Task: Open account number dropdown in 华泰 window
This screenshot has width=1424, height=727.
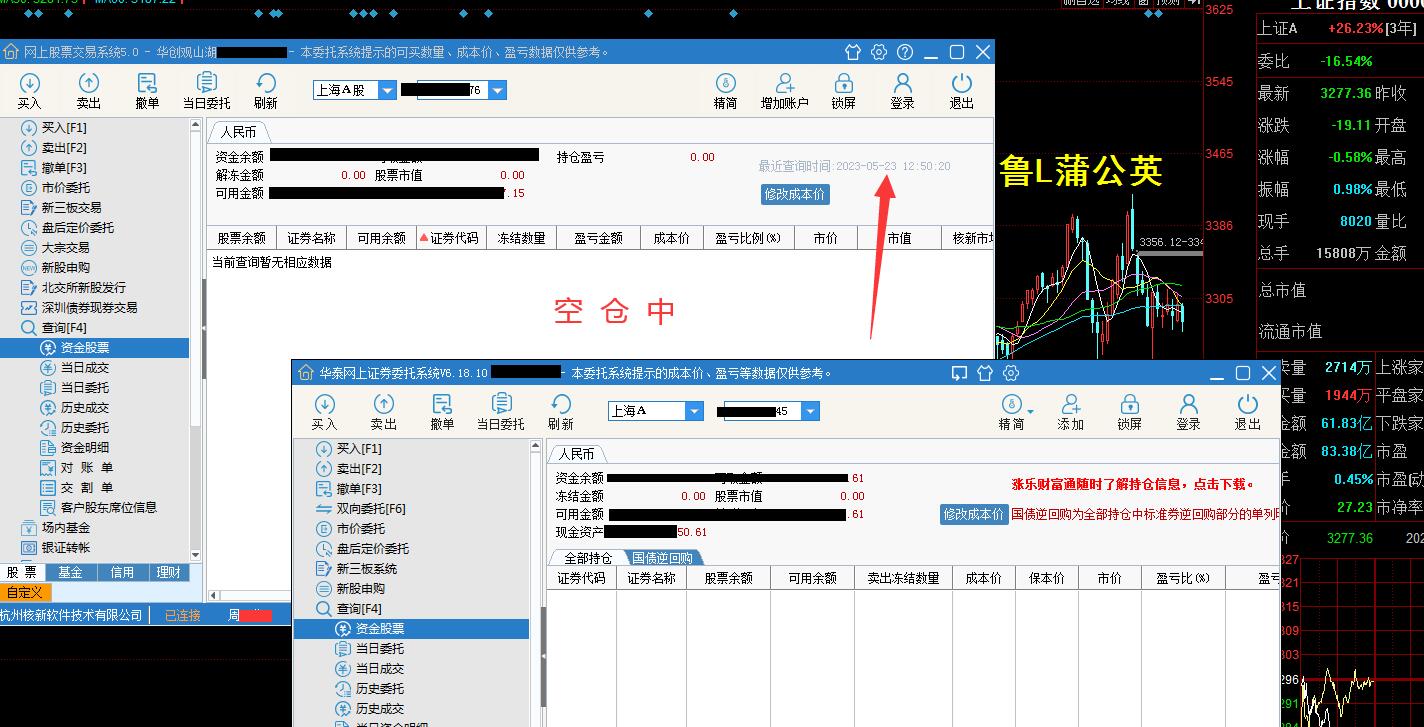Action: tap(811, 411)
